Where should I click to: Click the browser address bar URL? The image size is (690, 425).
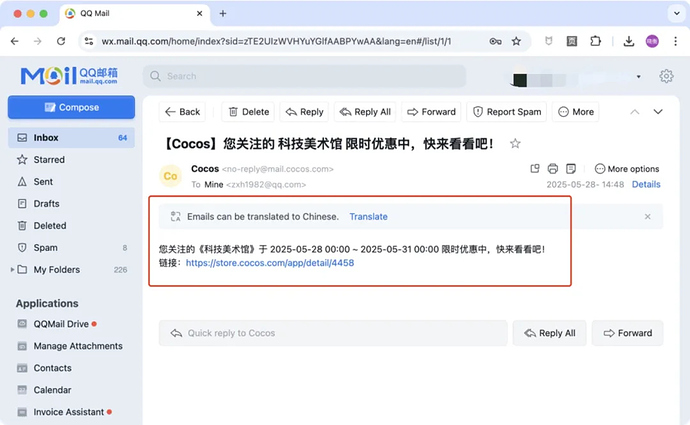click(x=276, y=41)
